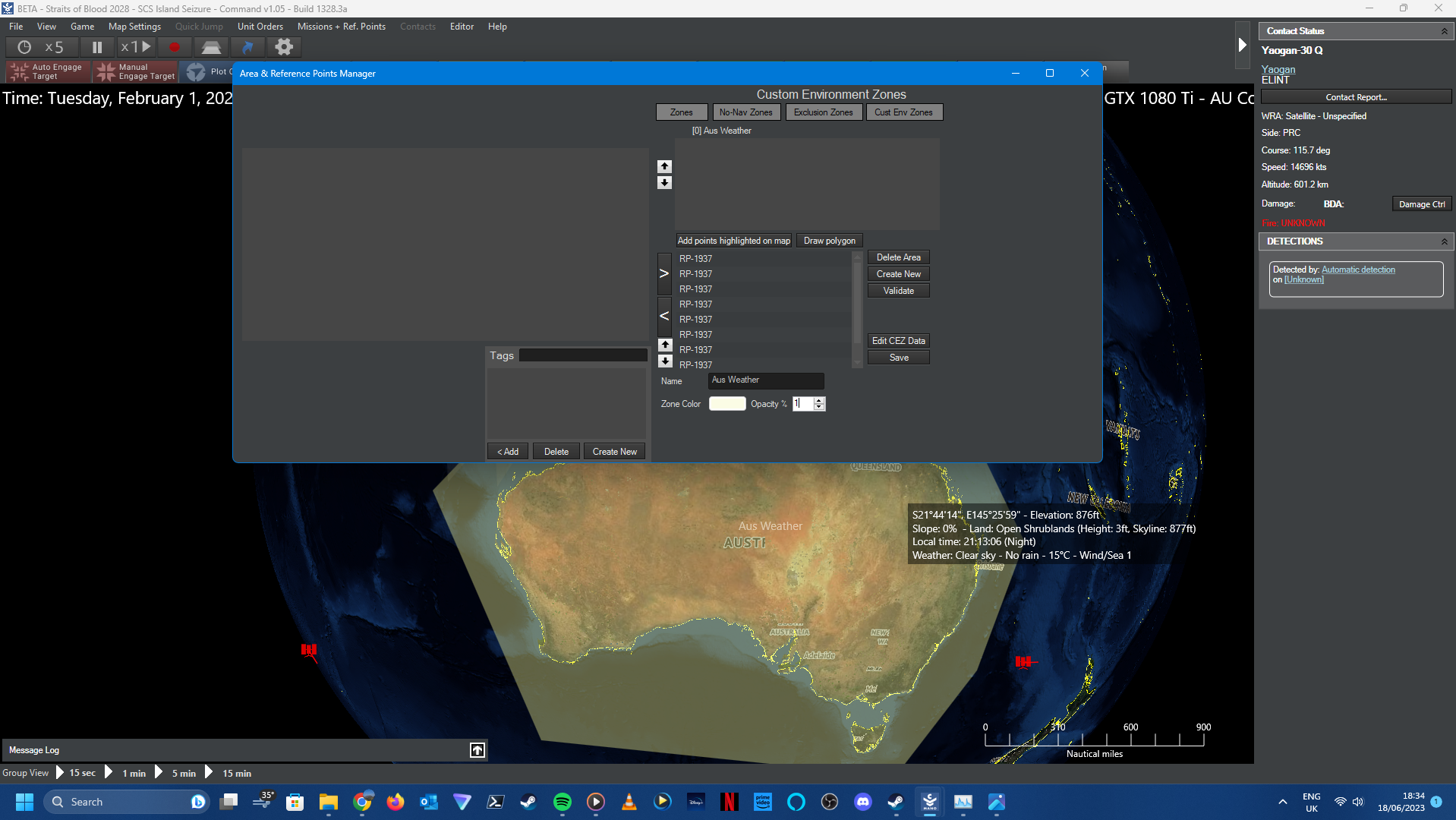
Task: Switch to the No-Nav Zones tab
Action: pos(746,112)
